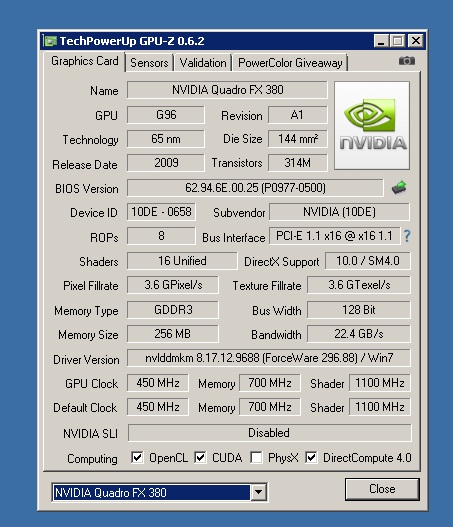Switch to the Validation tab

point(203,63)
